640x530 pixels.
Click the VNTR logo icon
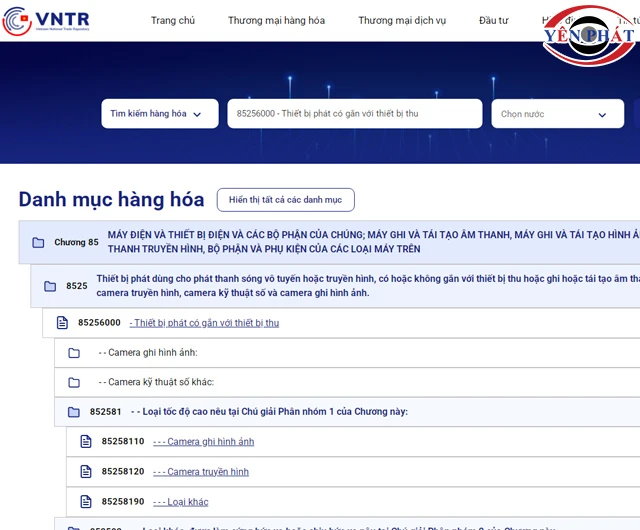(17, 21)
